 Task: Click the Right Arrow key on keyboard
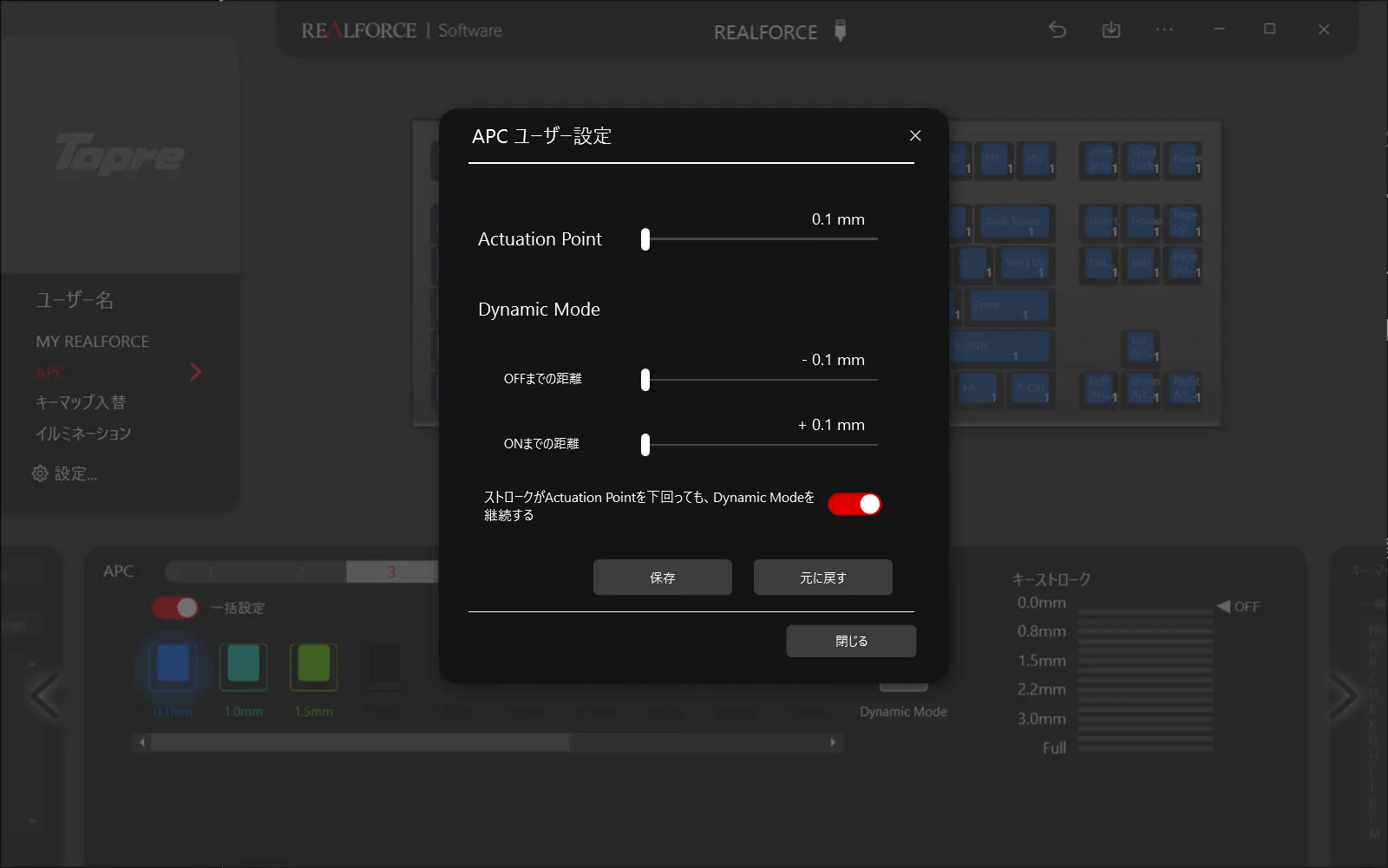click(1185, 389)
